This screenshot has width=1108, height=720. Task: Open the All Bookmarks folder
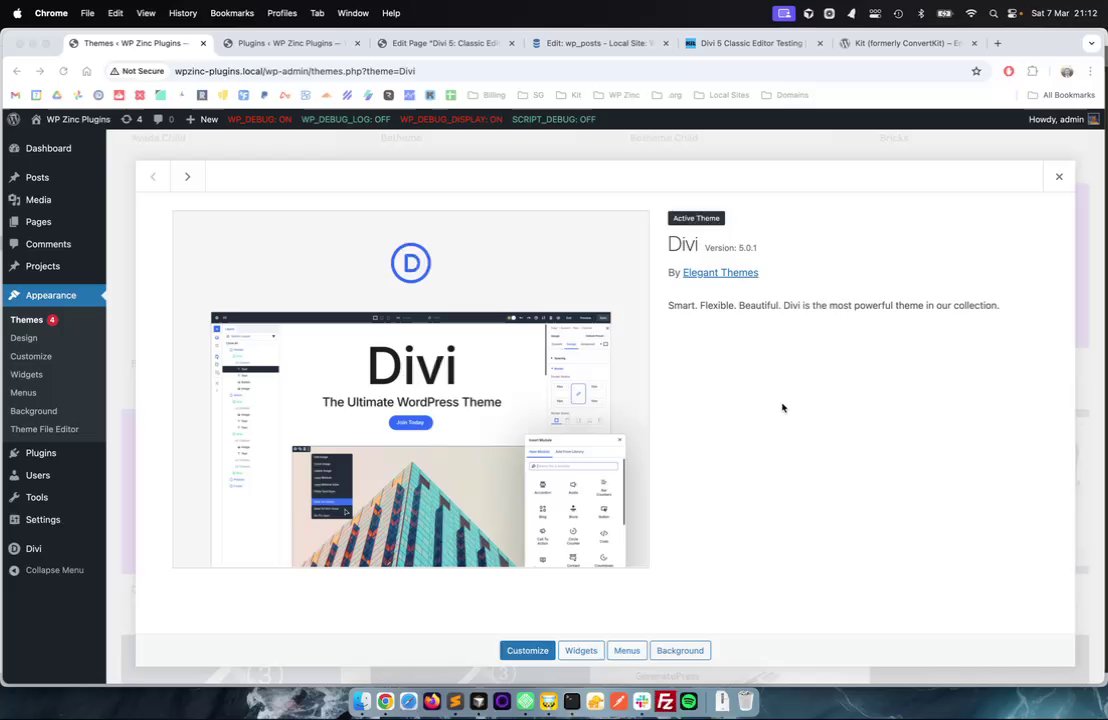pos(1061,95)
